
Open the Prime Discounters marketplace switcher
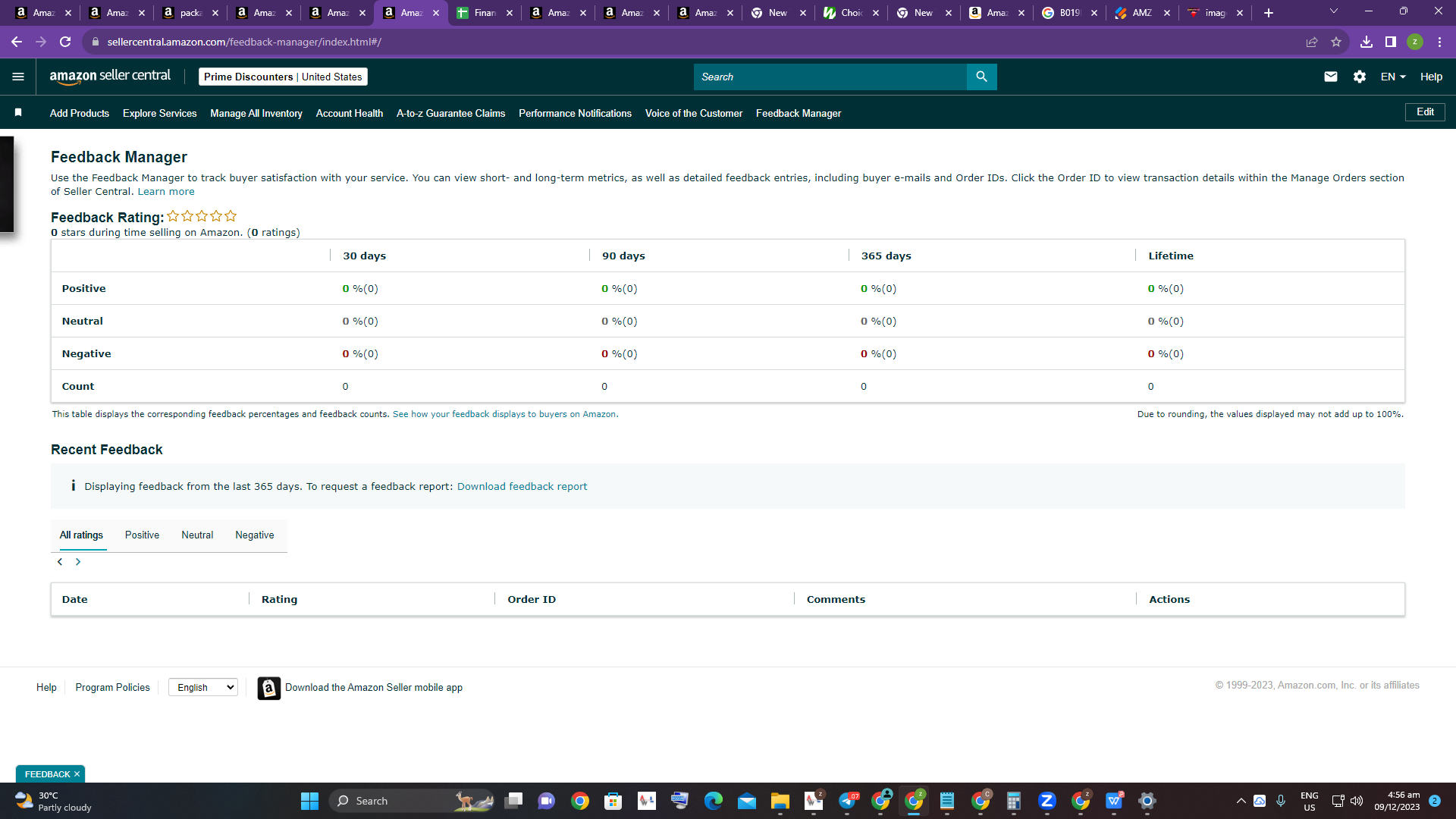pyautogui.click(x=283, y=77)
